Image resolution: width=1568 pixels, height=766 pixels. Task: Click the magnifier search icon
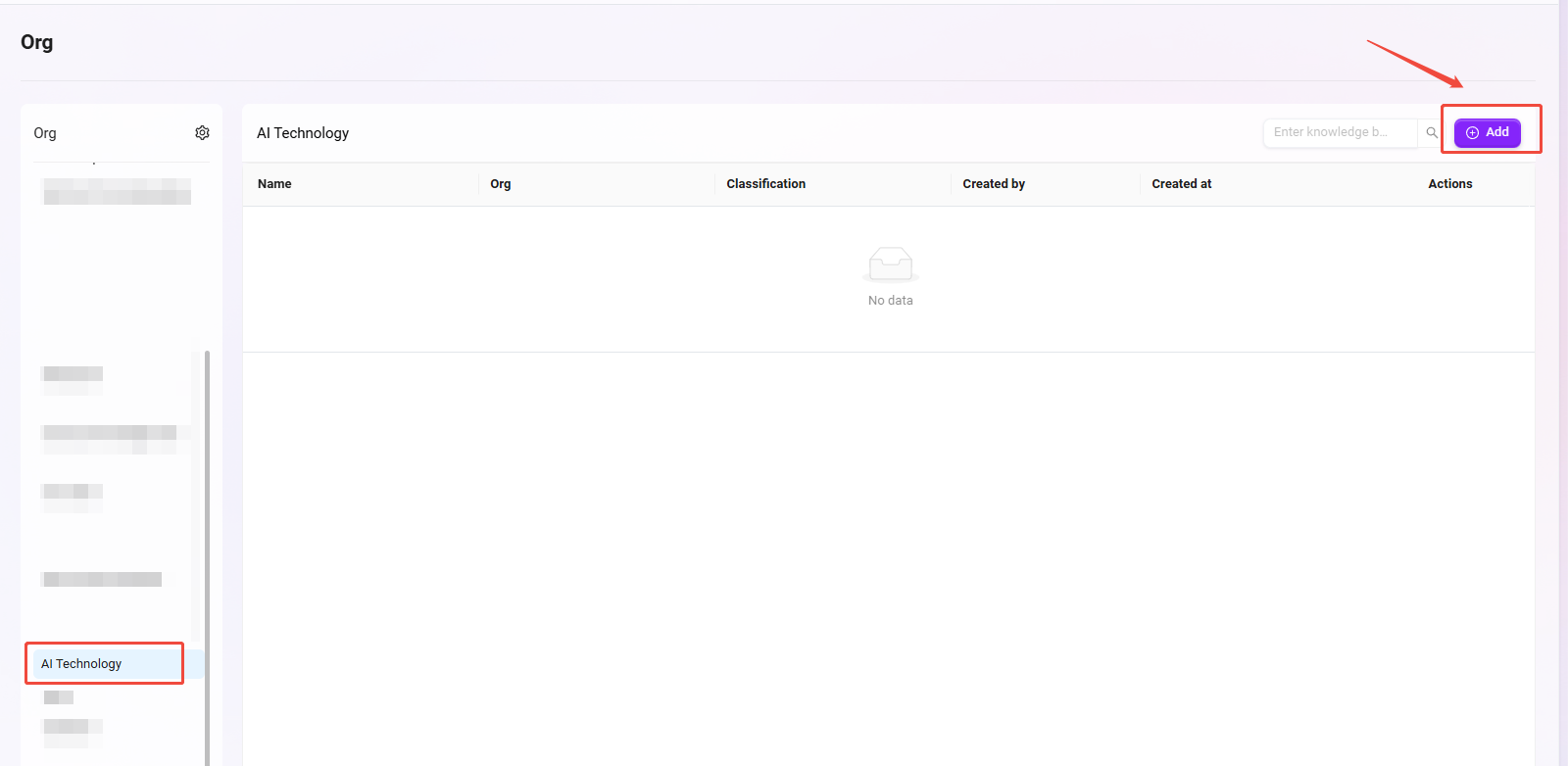[x=1432, y=132]
